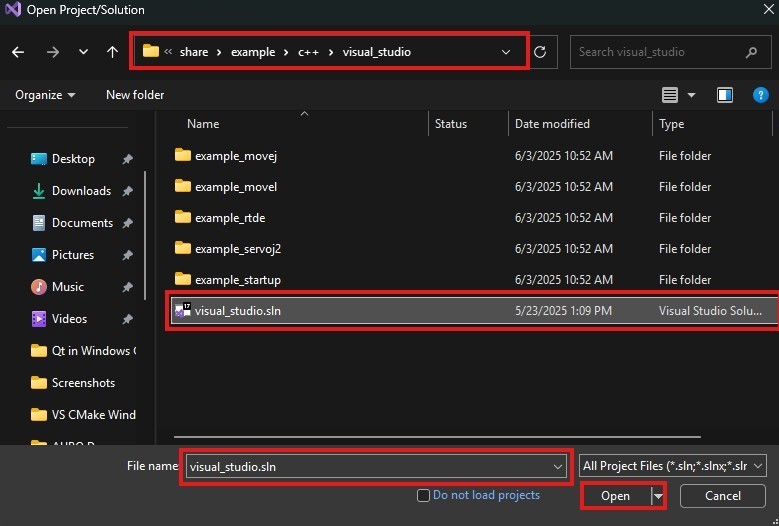Image resolution: width=779 pixels, height=526 pixels.
Task: Click the search magnifier icon
Action: (752, 52)
